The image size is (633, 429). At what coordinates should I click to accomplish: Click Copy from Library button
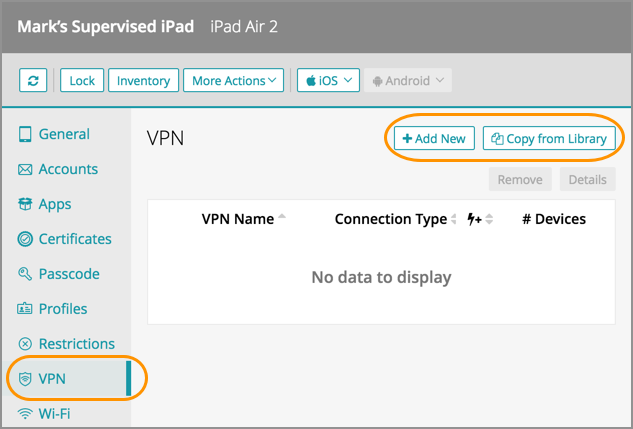coord(549,139)
